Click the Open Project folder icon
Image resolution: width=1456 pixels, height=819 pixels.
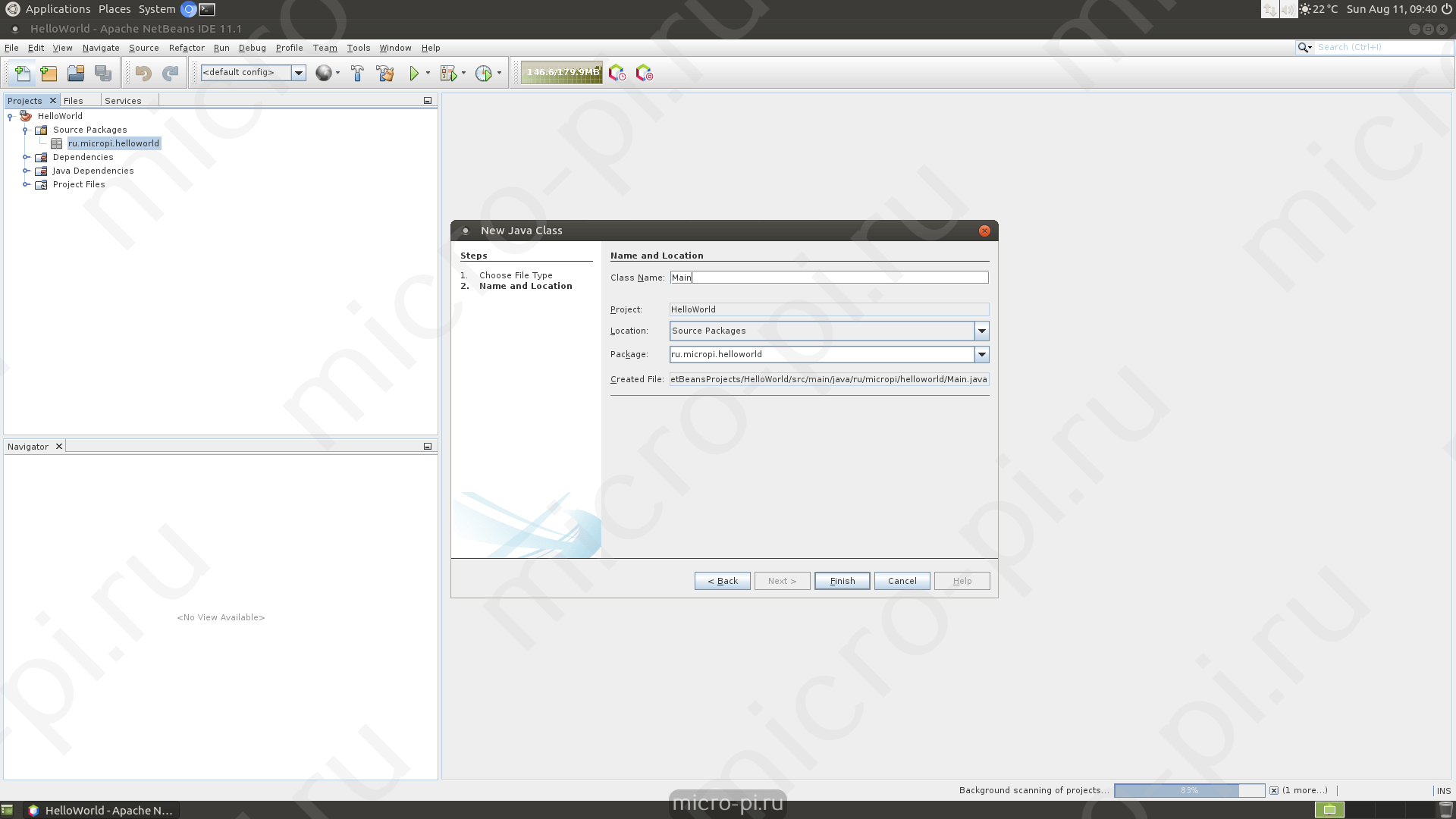click(x=76, y=74)
